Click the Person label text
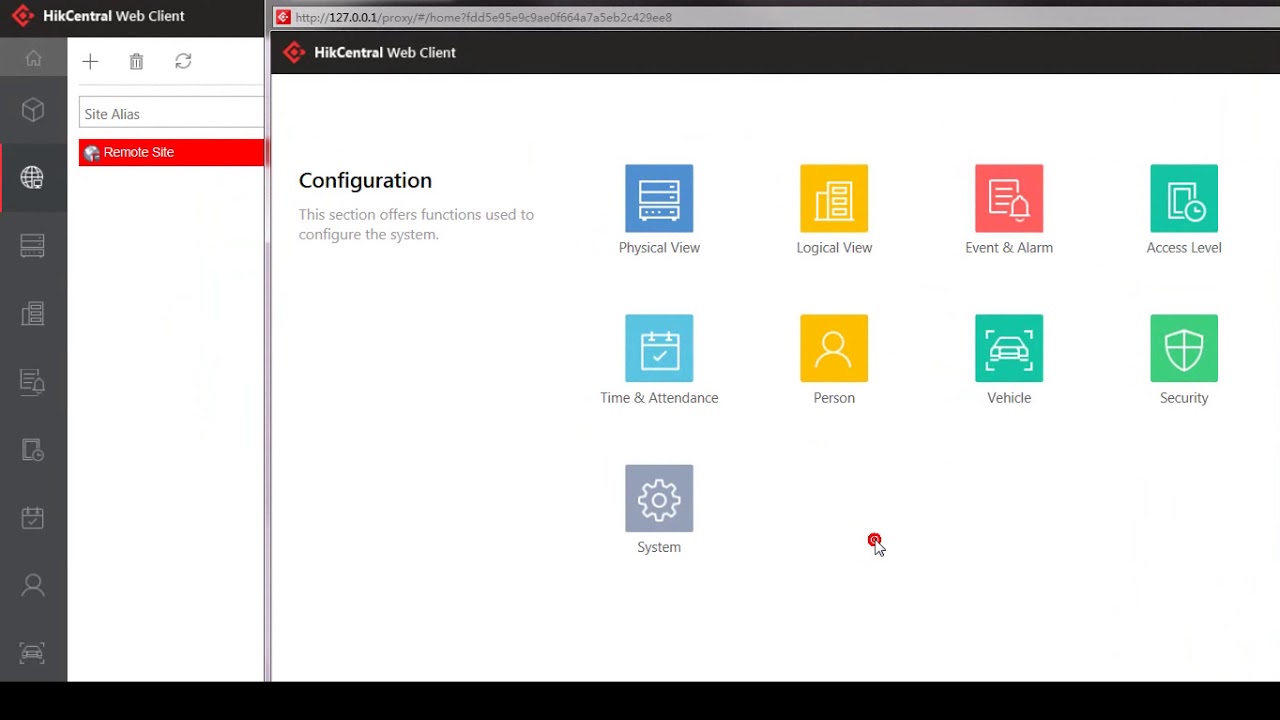Viewport: 1280px width, 720px height. (834, 397)
